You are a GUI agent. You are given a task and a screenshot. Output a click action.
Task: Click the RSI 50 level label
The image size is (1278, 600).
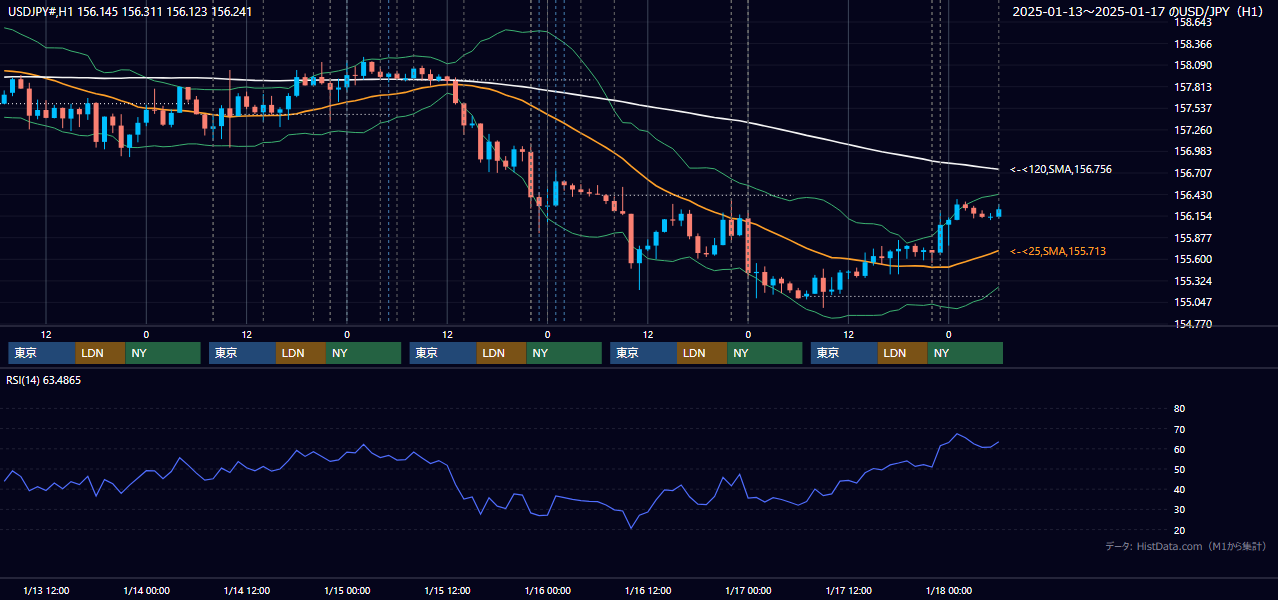1179,469
